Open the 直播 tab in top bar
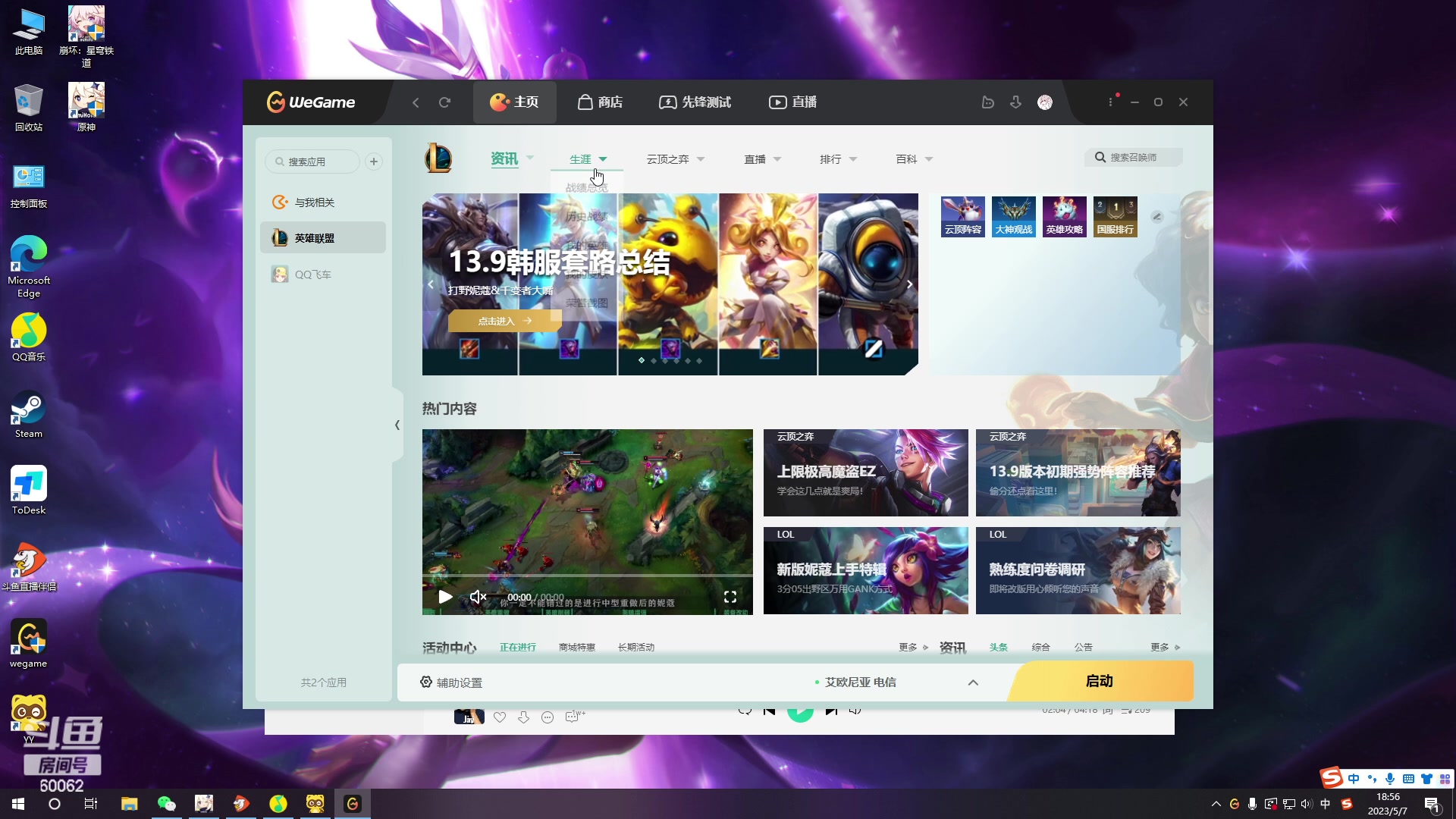The width and height of the screenshot is (1456, 819). click(792, 102)
